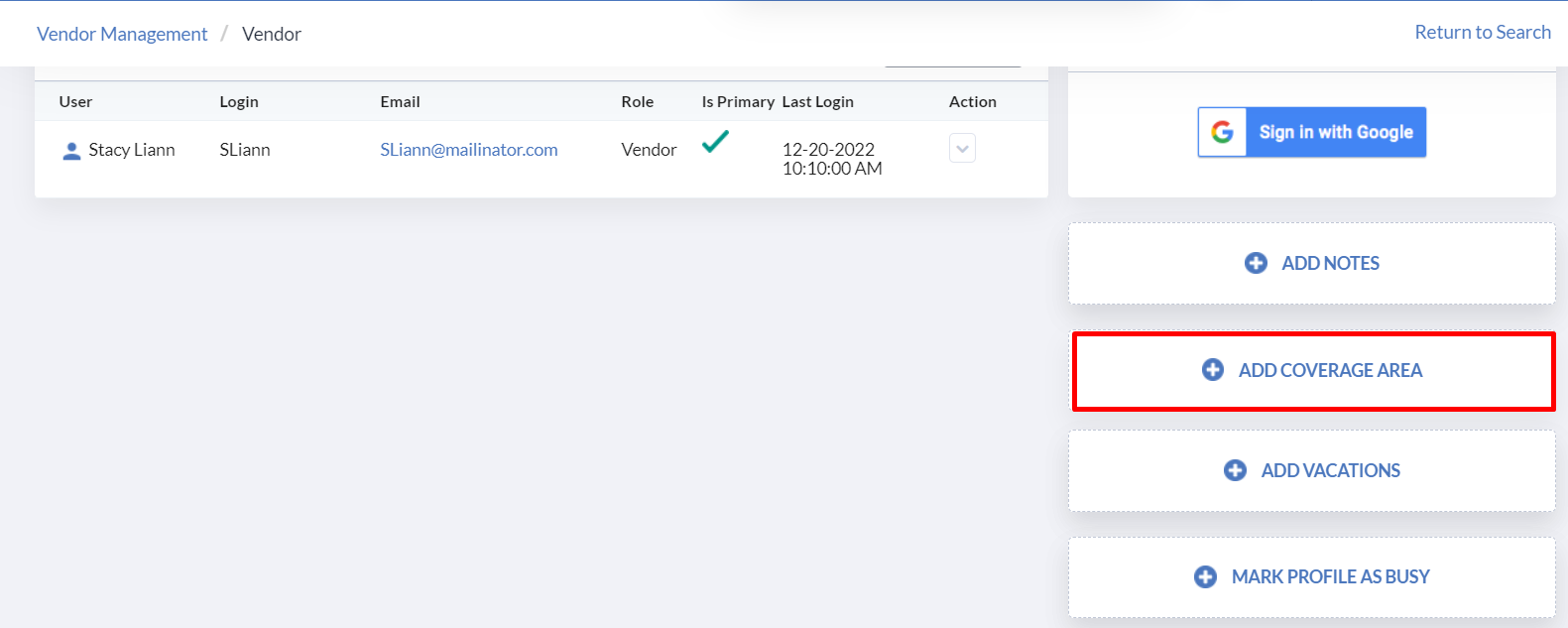Click the User column header
The width and height of the screenshot is (1568, 628).
pos(75,101)
